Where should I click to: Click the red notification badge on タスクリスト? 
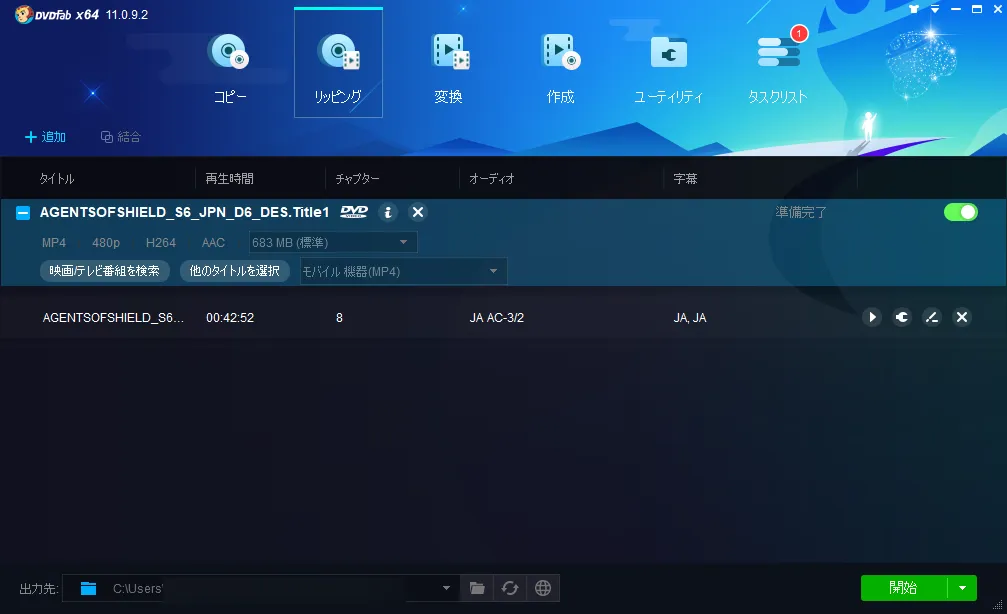tap(799, 33)
